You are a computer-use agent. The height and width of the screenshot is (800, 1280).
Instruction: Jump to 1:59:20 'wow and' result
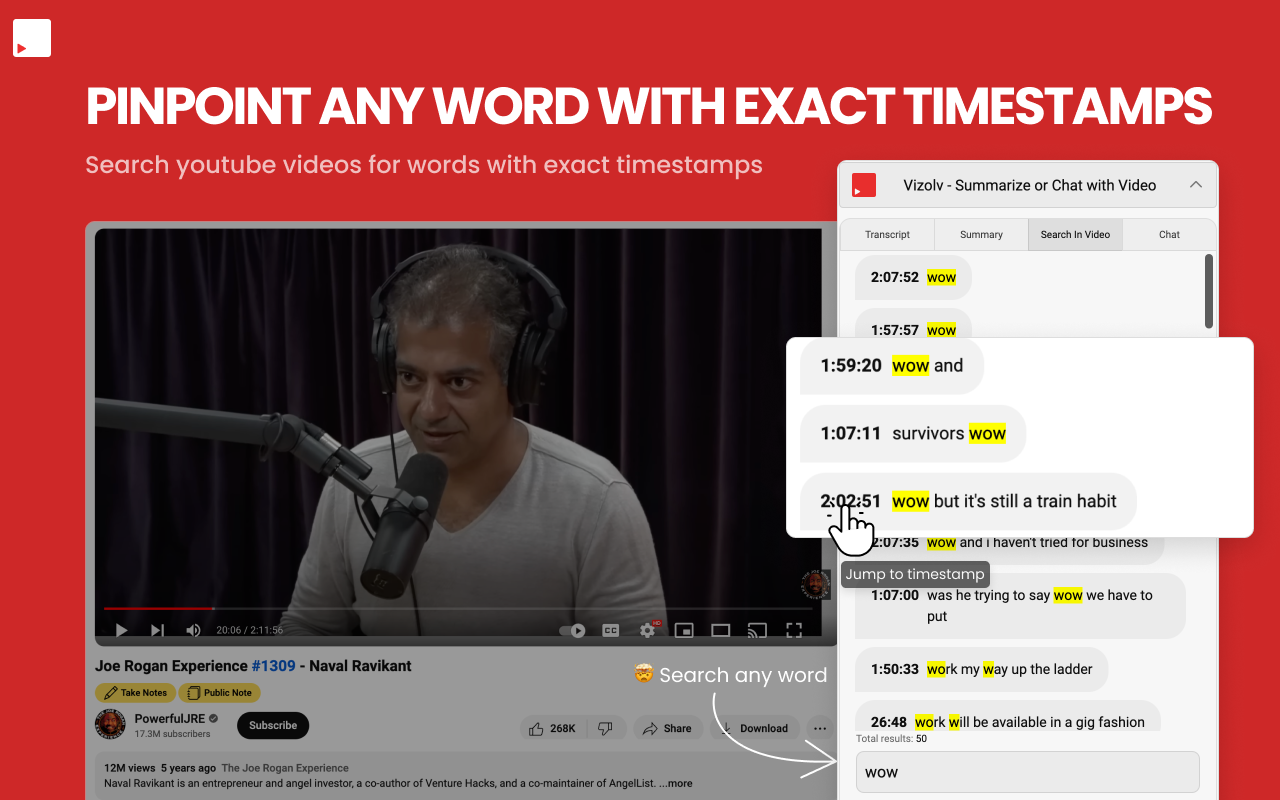[892, 366]
